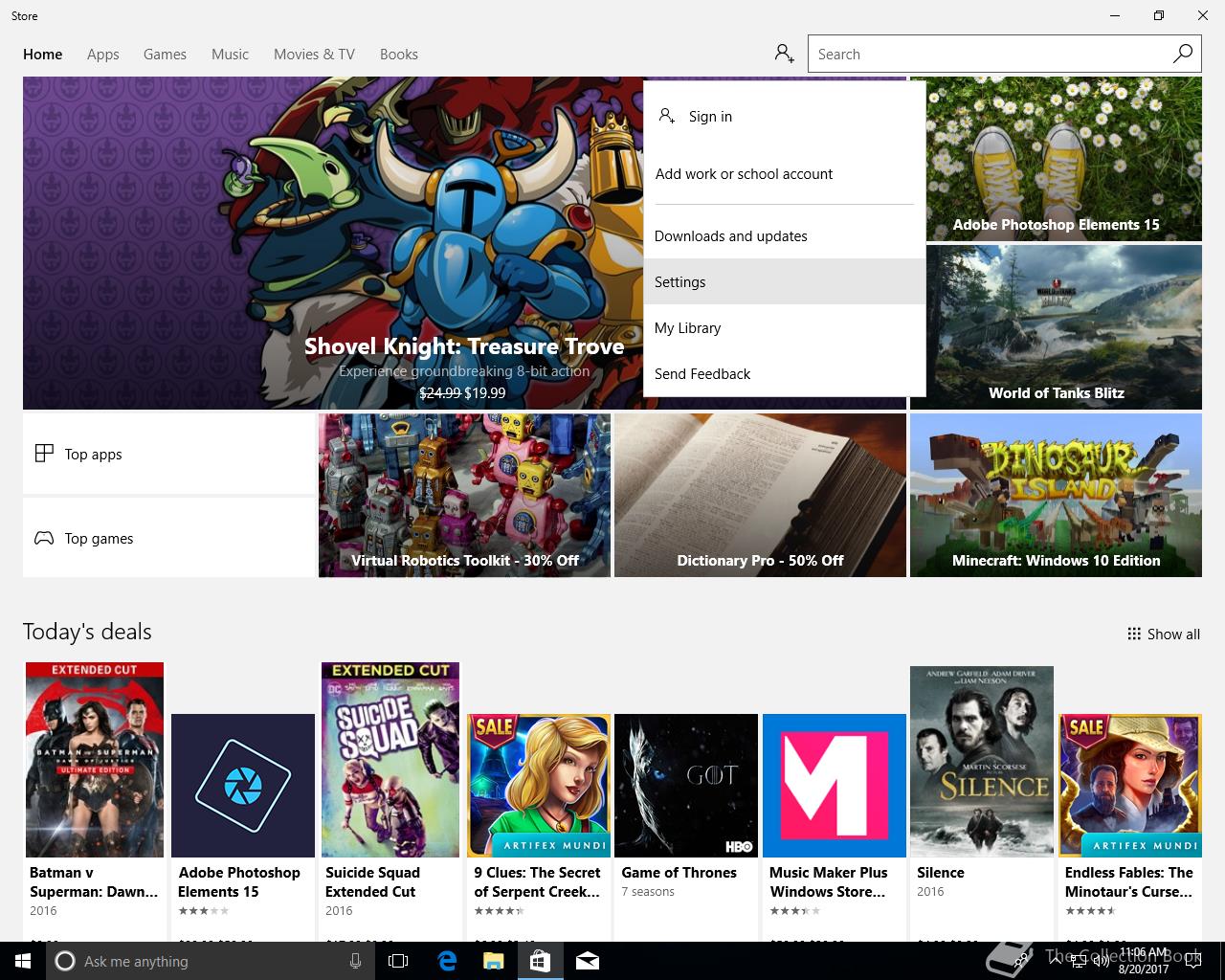Click the Suicide Squad Extended Cut title text

372,882
